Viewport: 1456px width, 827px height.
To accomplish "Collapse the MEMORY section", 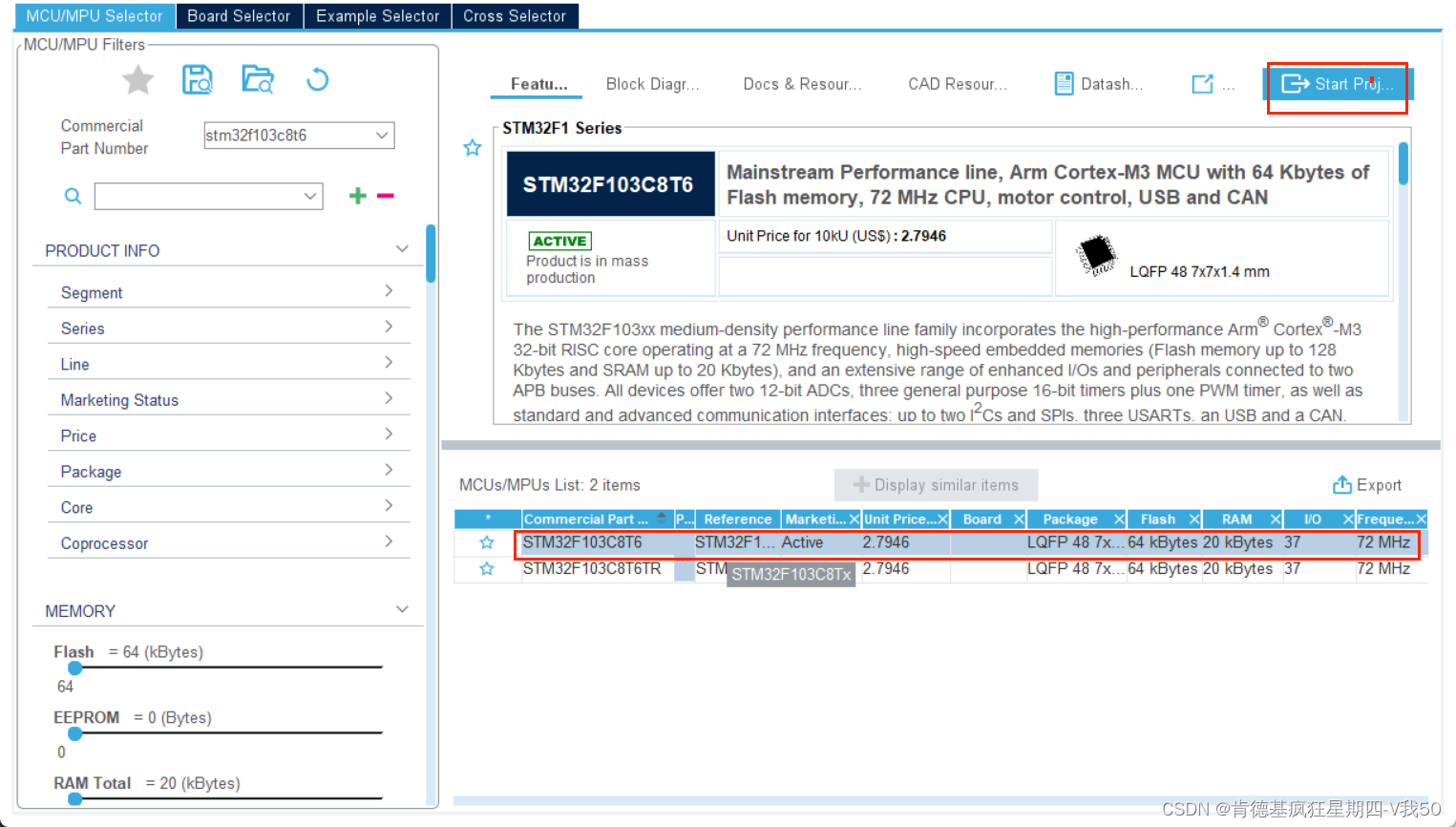I will (x=402, y=609).
